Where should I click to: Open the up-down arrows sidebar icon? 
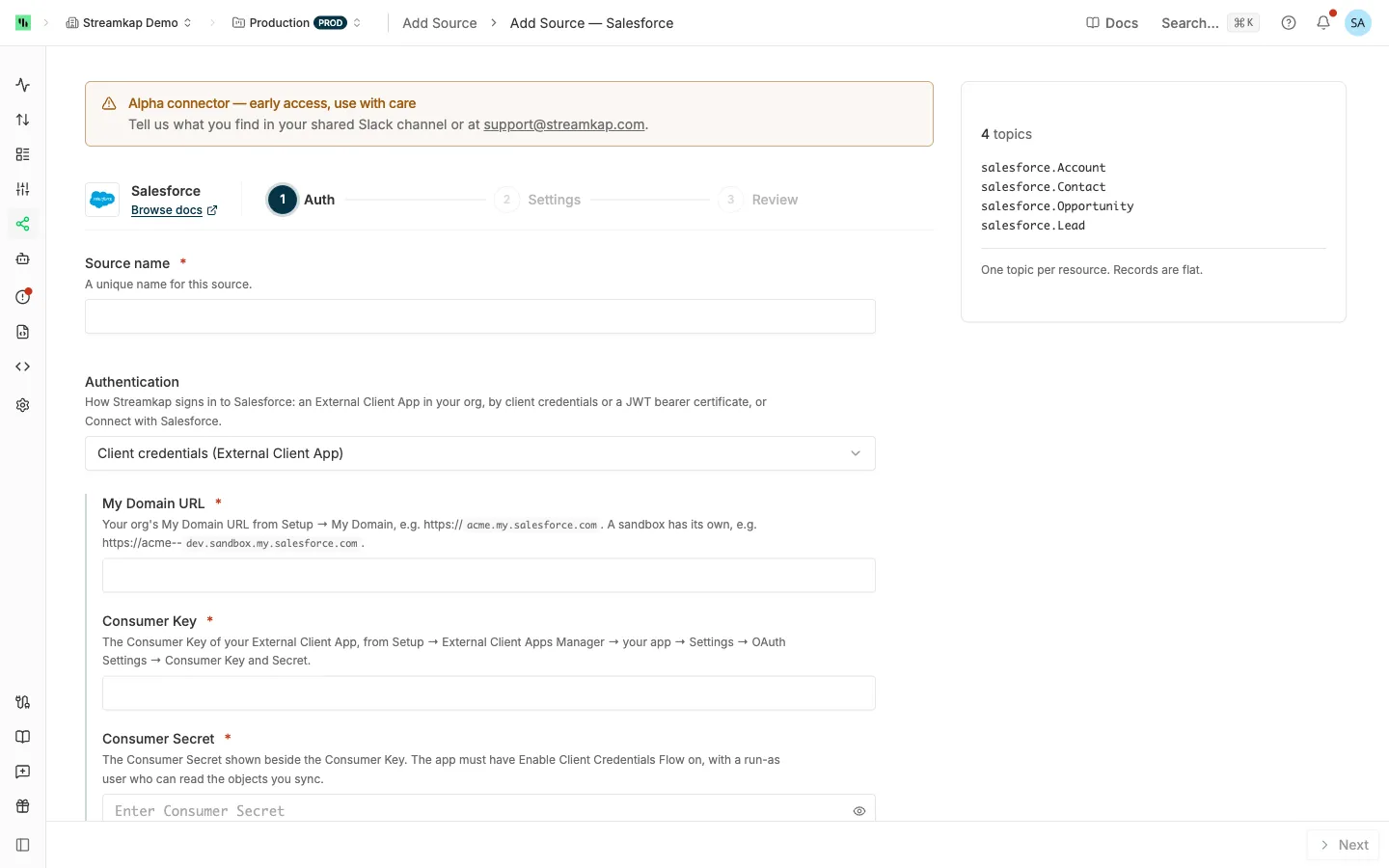pos(23,120)
